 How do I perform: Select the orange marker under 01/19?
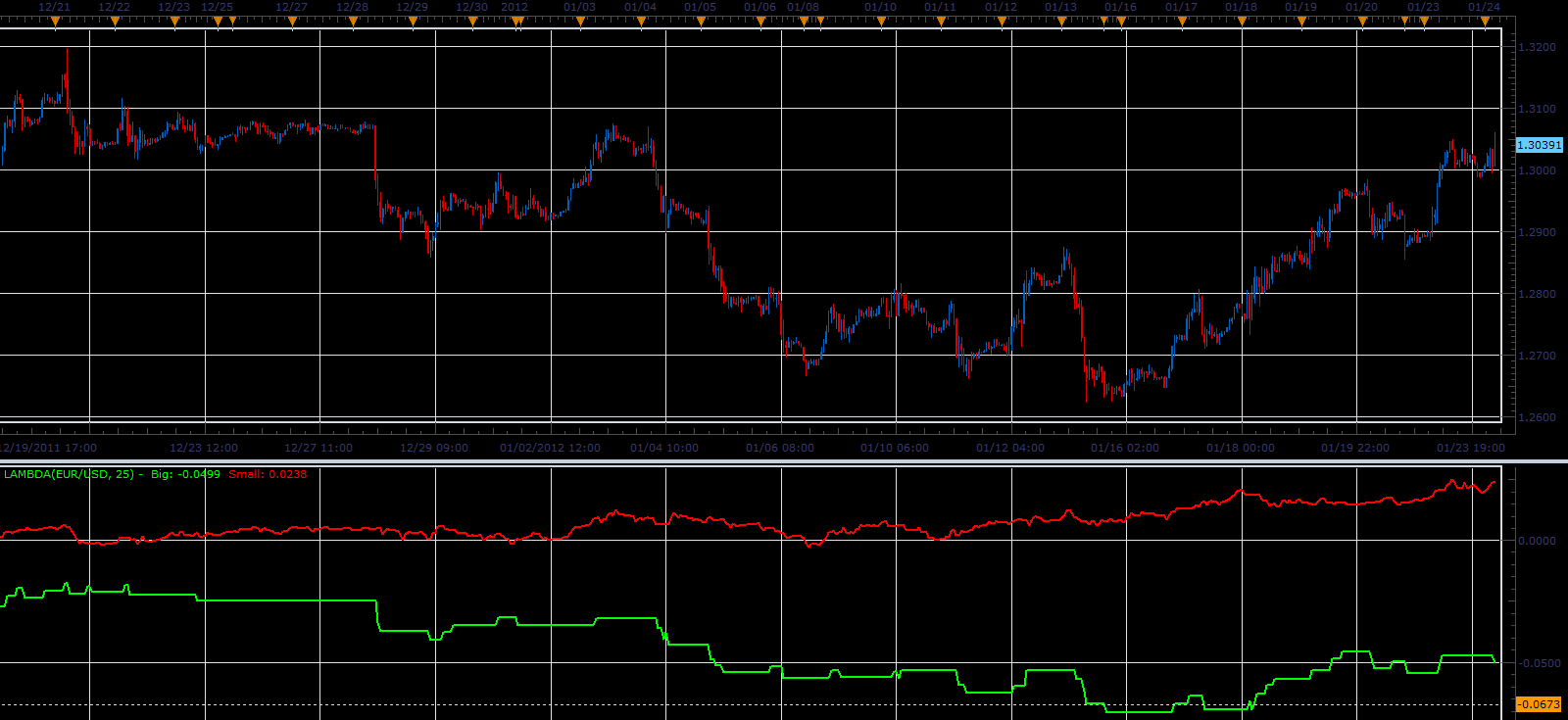pyautogui.click(x=1301, y=21)
